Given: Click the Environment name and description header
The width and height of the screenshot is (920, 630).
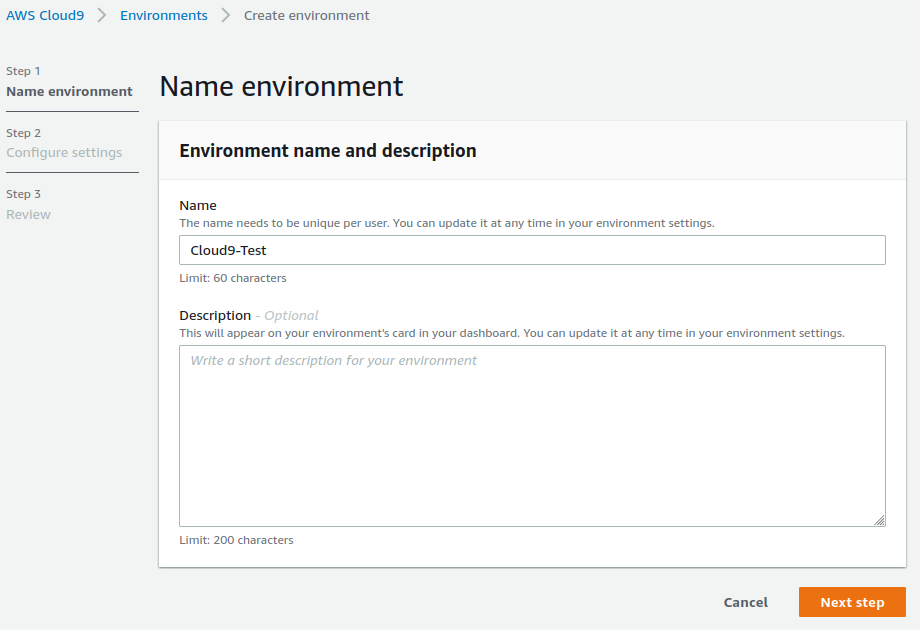Looking at the screenshot, I should [x=327, y=151].
